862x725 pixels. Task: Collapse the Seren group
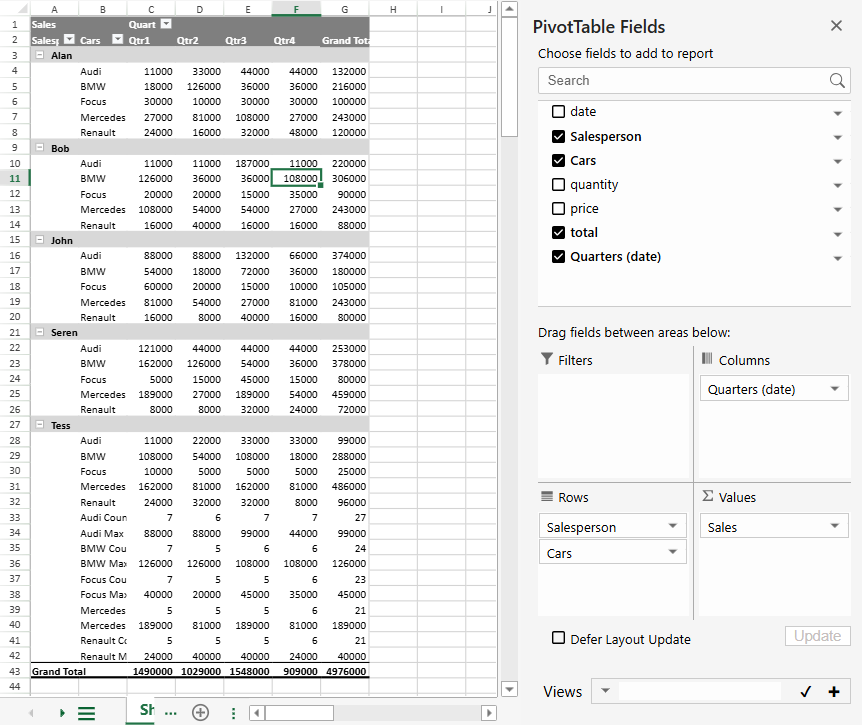(x=40, y=332)
